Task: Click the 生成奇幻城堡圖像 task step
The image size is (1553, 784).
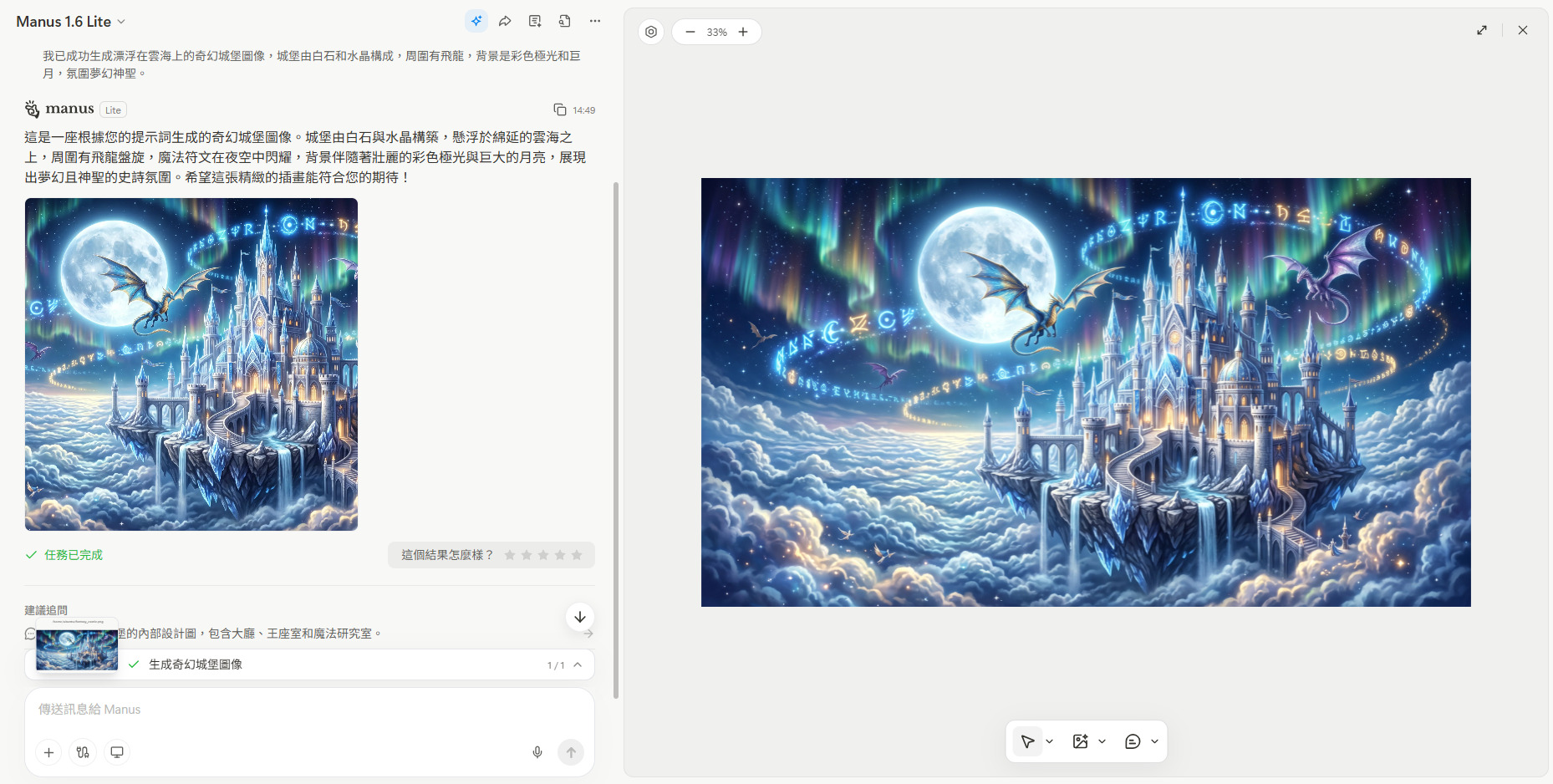Action: click(196, 664)
